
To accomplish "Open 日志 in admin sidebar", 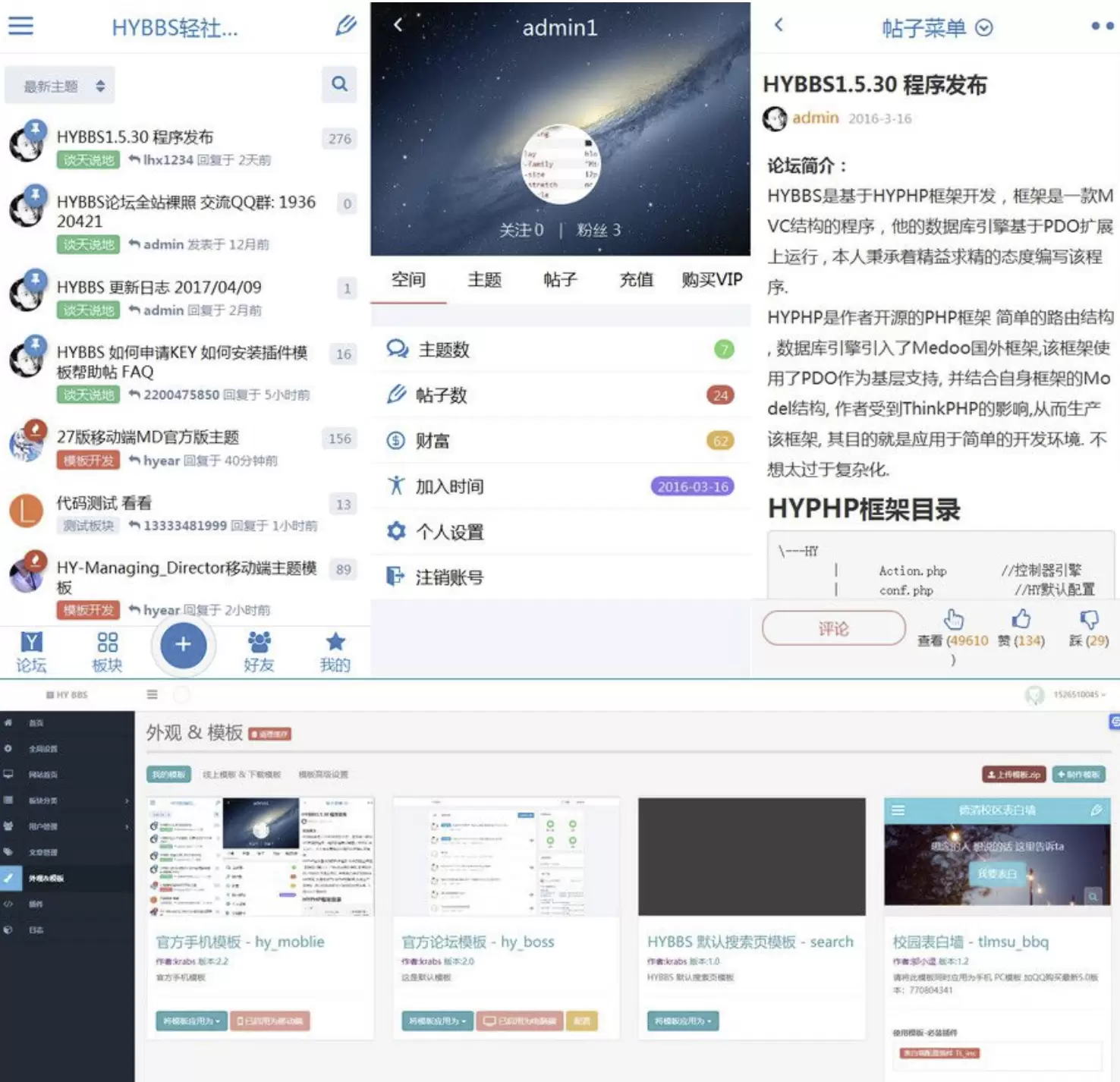I will click(x=67, y=929).
